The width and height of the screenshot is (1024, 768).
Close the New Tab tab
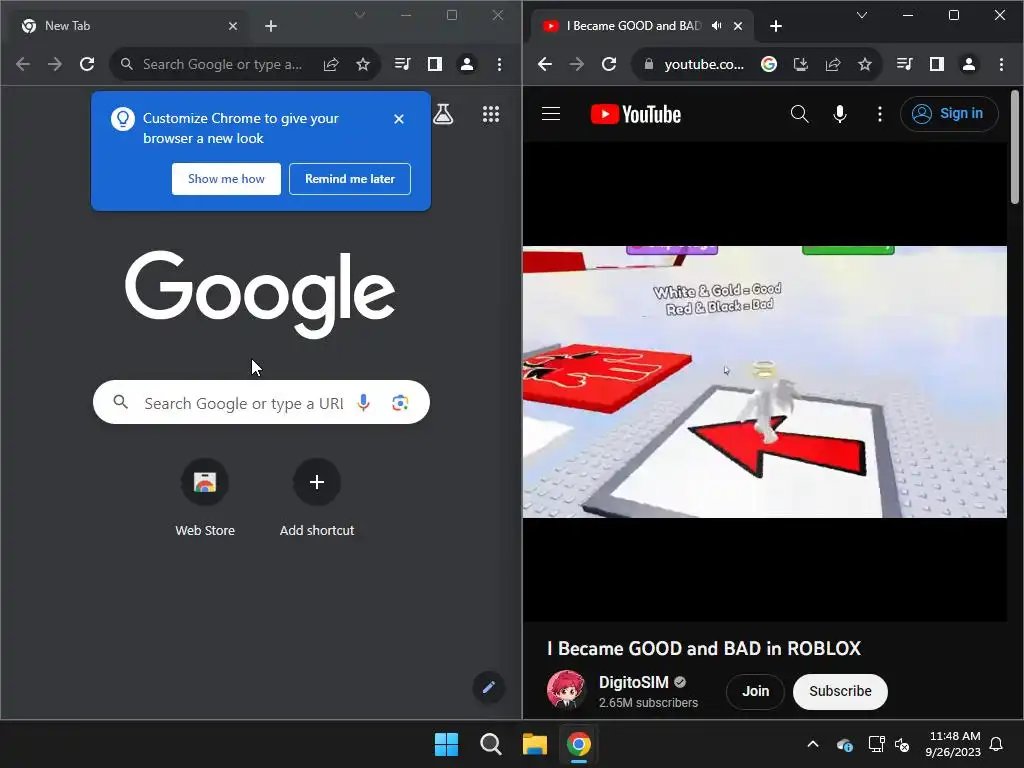pos(233,26)
